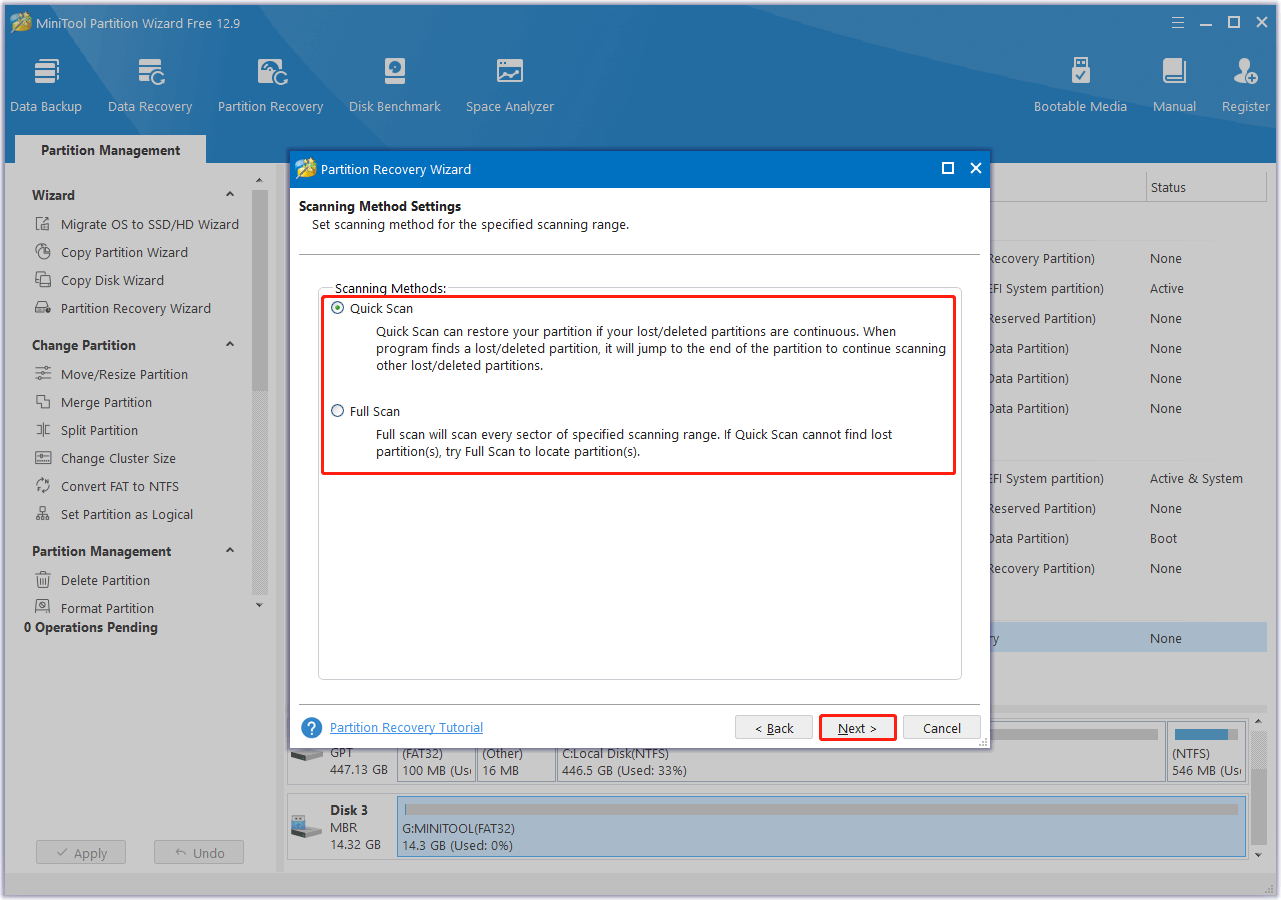Open the Data Backup feature
This screenshot has width=1281, height=900.
pyautogui.click(x=46, y=82)
